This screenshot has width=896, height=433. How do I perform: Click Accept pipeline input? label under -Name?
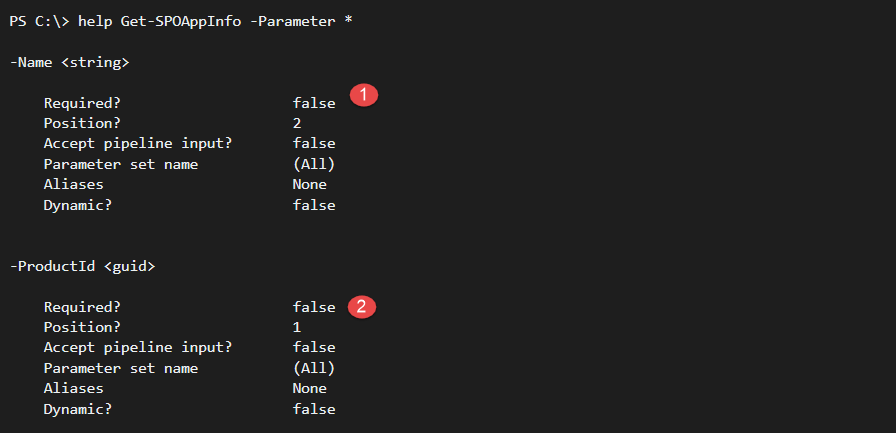tap(138, 144)
